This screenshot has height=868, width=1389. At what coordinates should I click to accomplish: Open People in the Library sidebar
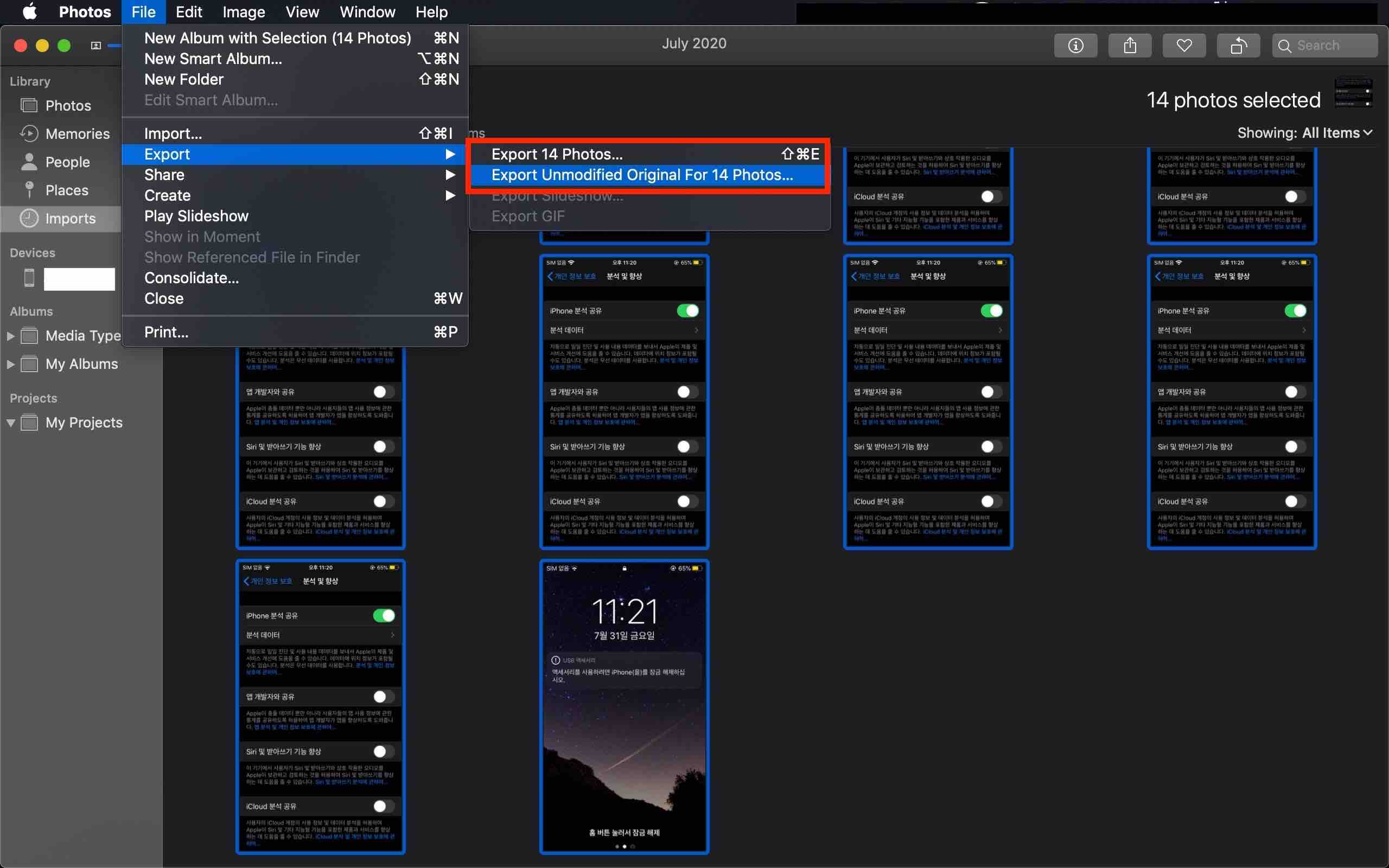[x=67, y=162]
